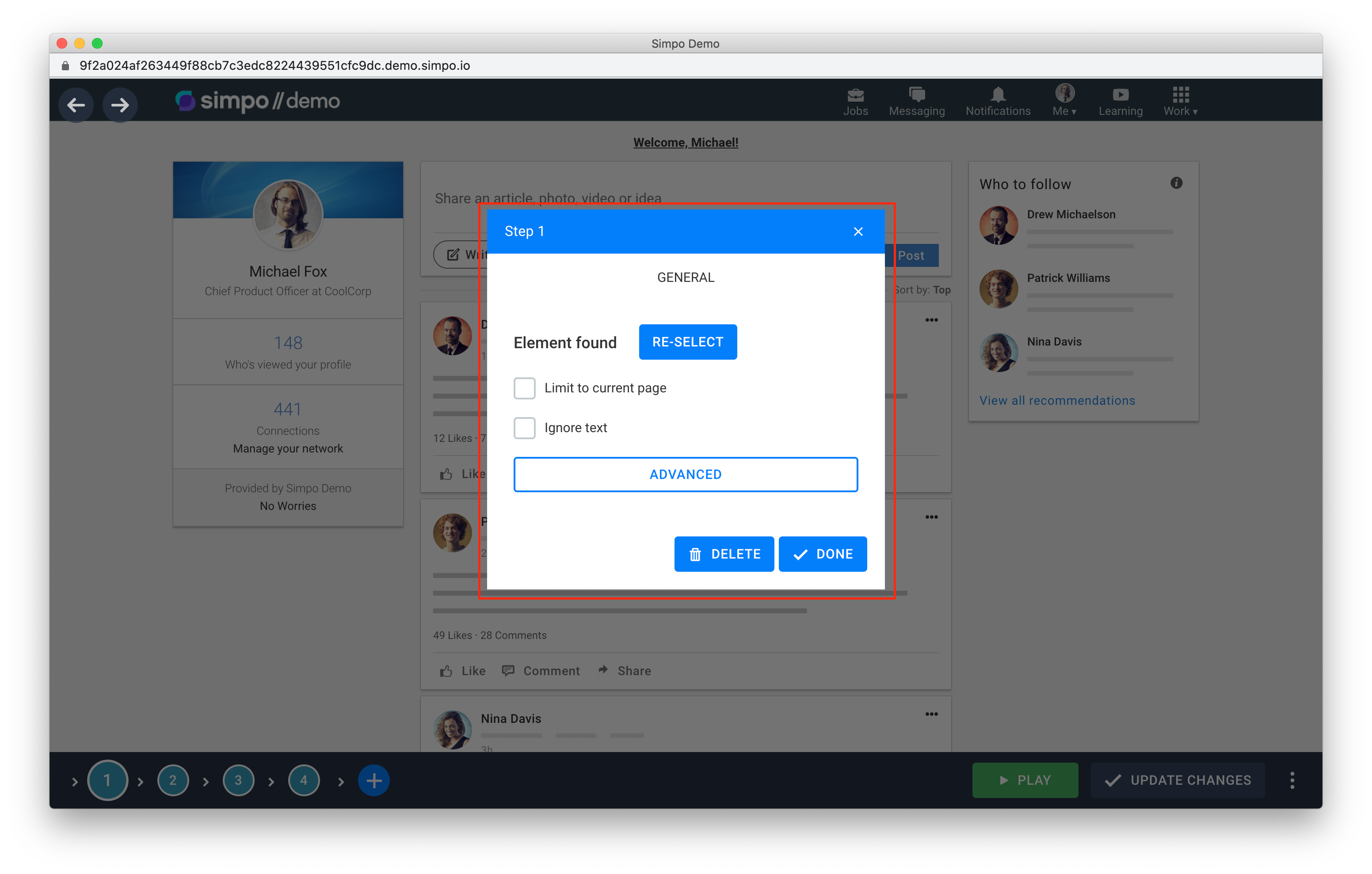
Task: Click chevron between steps 2 and 3
Action: click(206, 782)
